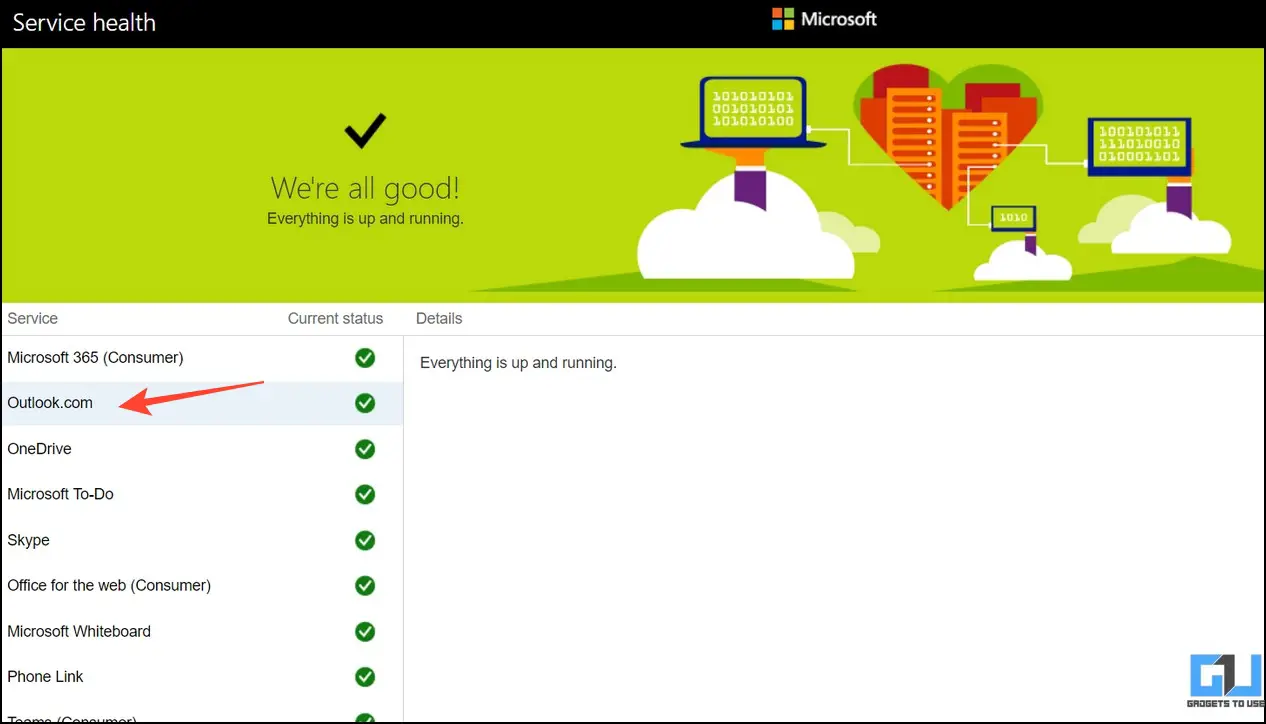The image size is (1266, 724).
Task: Click the green status check for Microsoft 365
Action: point(365,358)
